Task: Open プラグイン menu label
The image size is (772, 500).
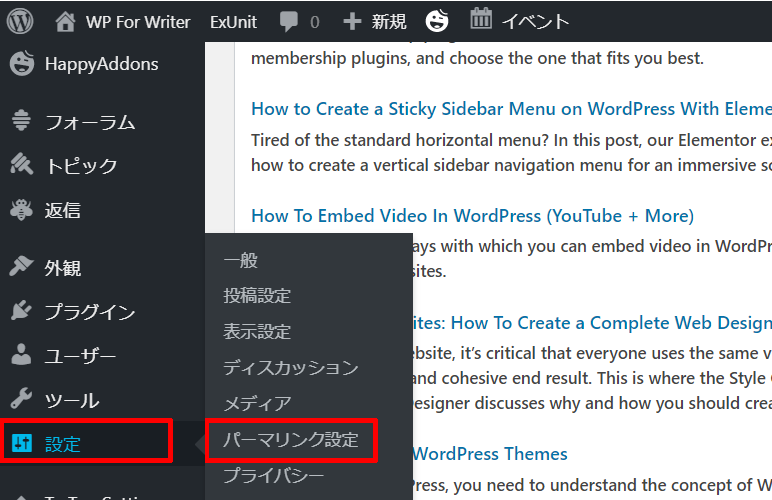Action: 90,312
